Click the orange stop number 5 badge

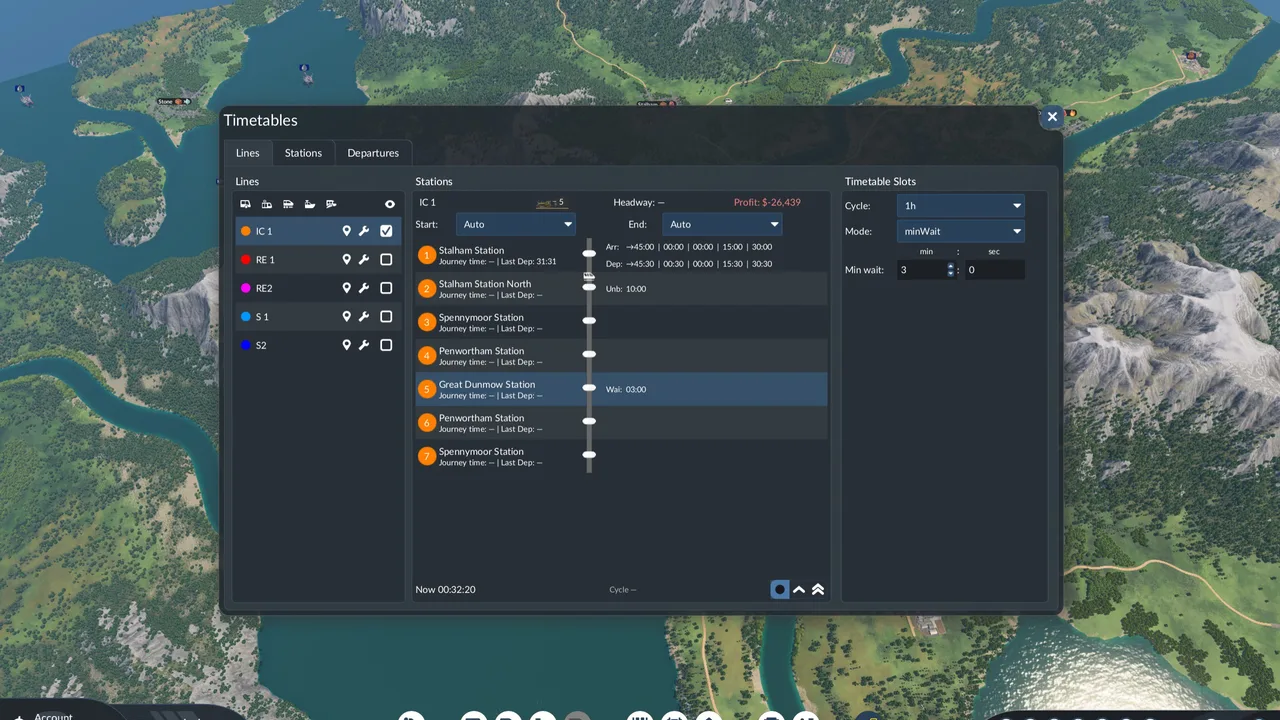(427, 389)
